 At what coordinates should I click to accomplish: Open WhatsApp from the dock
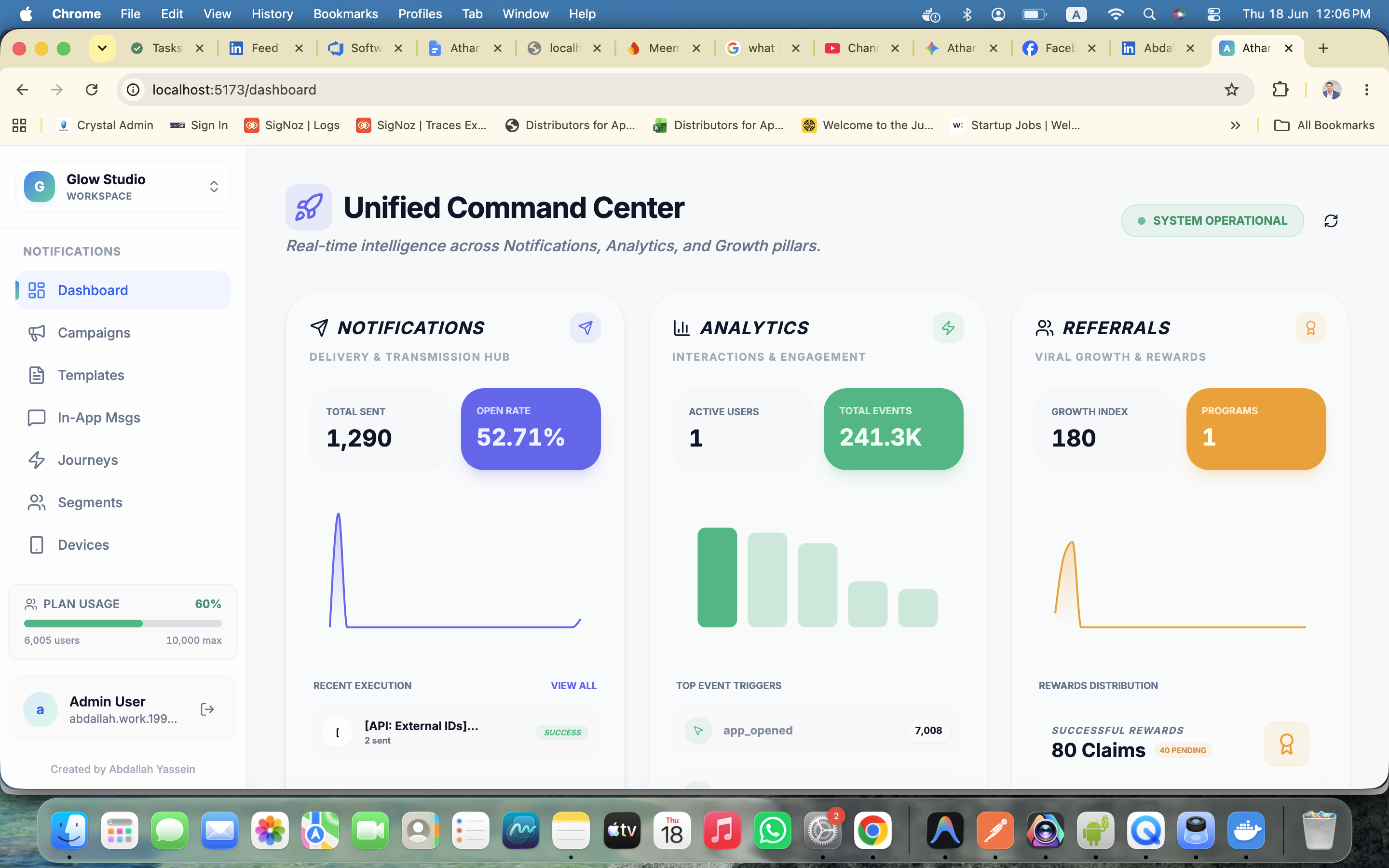(x=772, y=830)
